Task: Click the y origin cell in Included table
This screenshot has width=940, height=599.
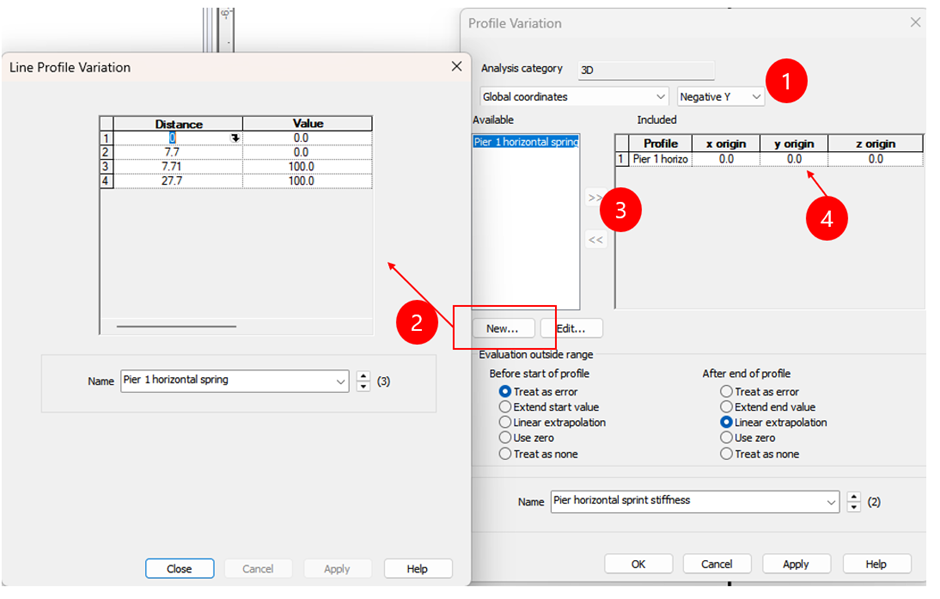Action: tap(794, 159)
